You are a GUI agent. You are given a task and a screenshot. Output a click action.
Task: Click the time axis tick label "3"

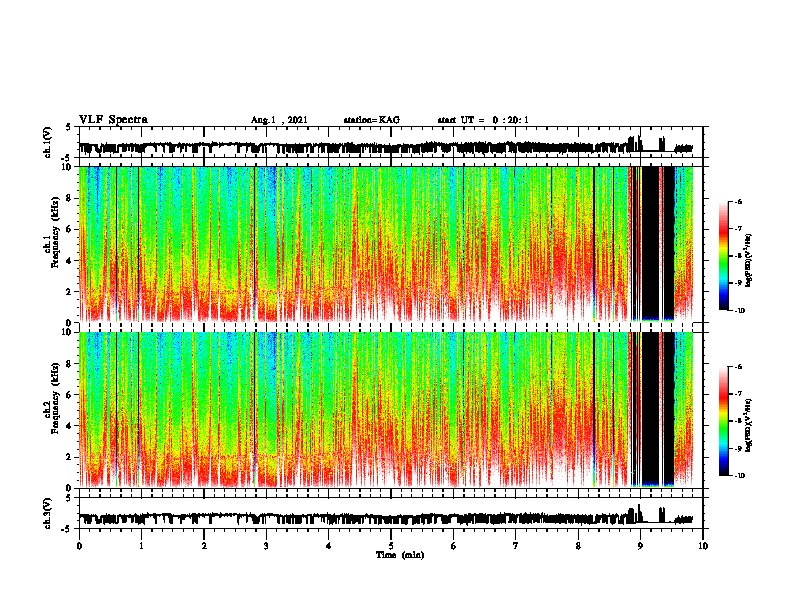266,546
